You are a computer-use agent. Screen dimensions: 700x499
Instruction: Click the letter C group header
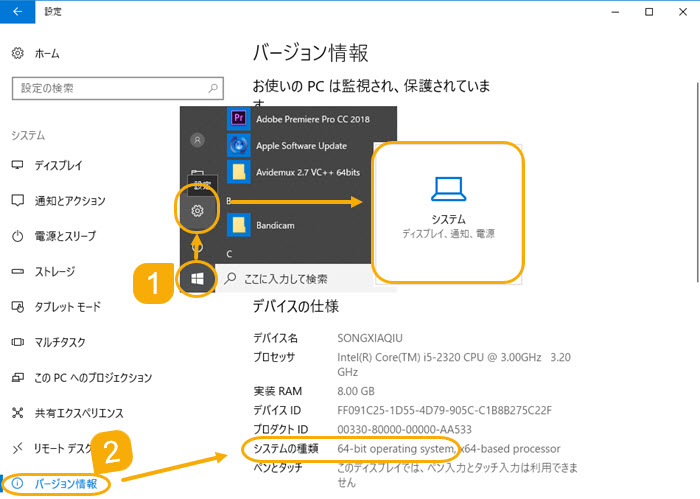tap(229, 254)
